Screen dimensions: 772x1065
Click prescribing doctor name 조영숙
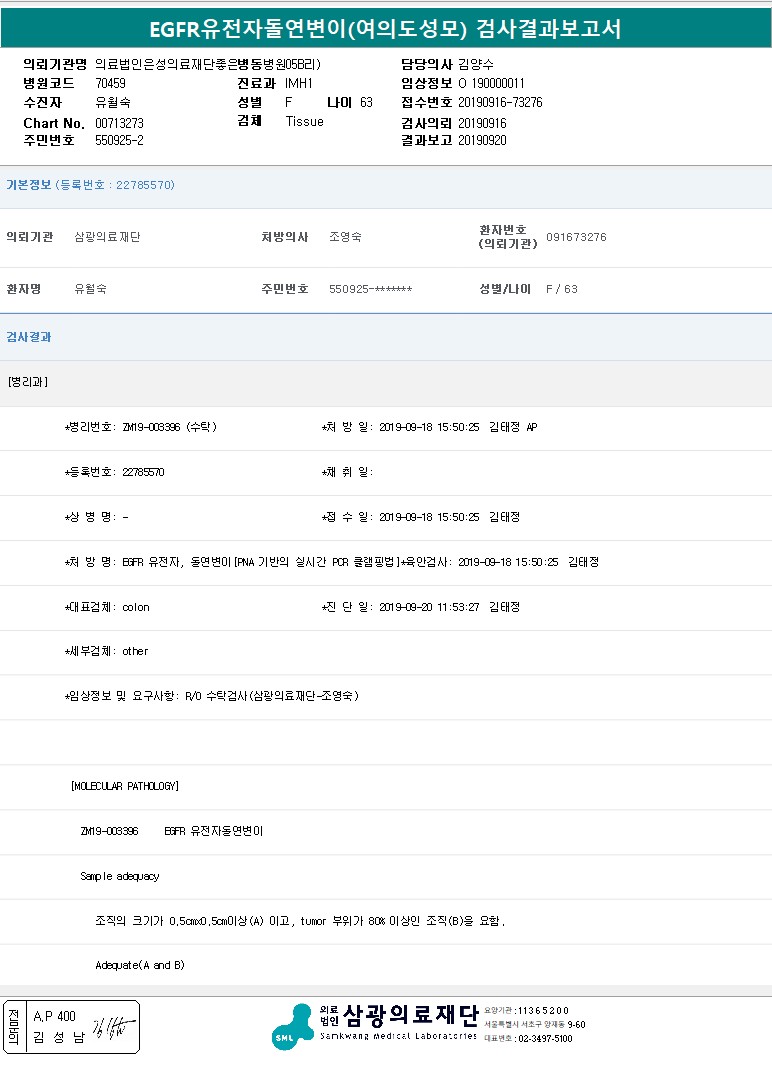(x=346, y=237)
